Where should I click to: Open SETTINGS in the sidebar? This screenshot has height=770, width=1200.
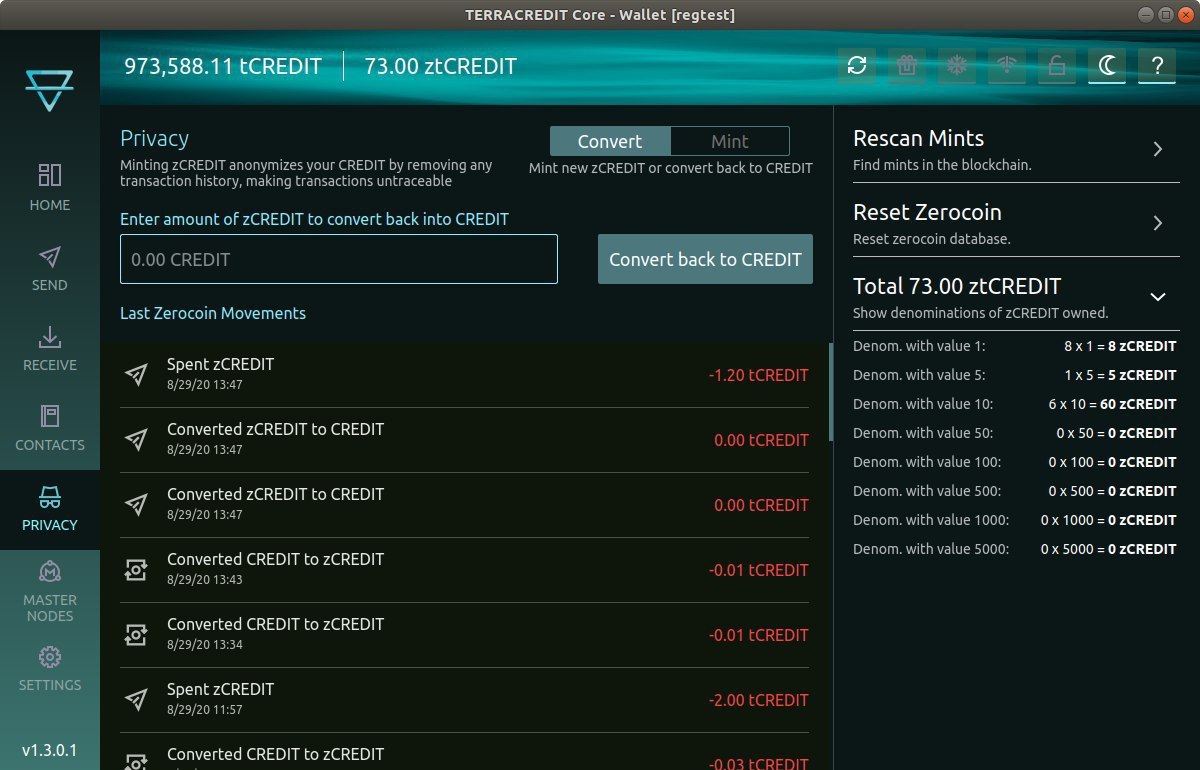(50, 670)
